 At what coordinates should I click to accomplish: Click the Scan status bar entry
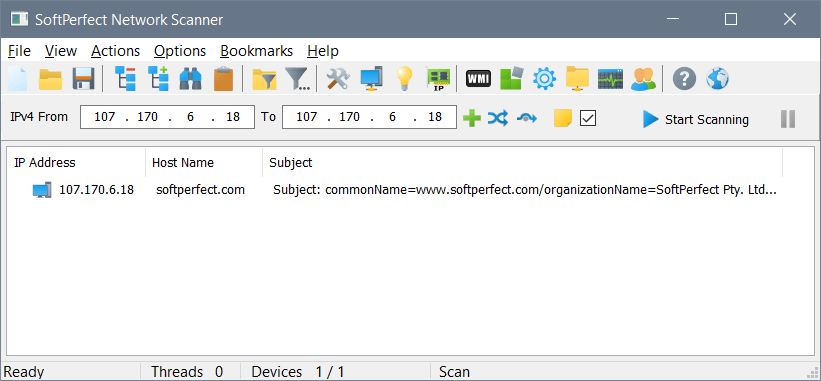(x=454, y=372)
